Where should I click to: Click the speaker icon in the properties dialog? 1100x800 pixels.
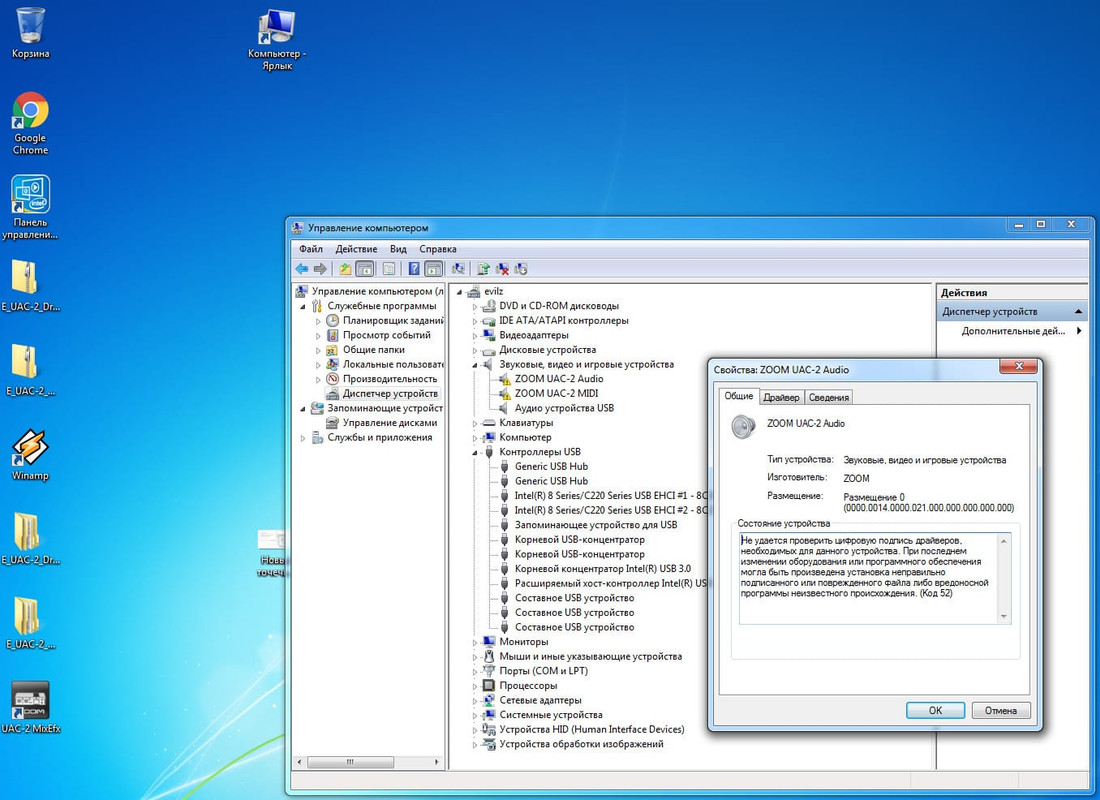coord(743,426)
